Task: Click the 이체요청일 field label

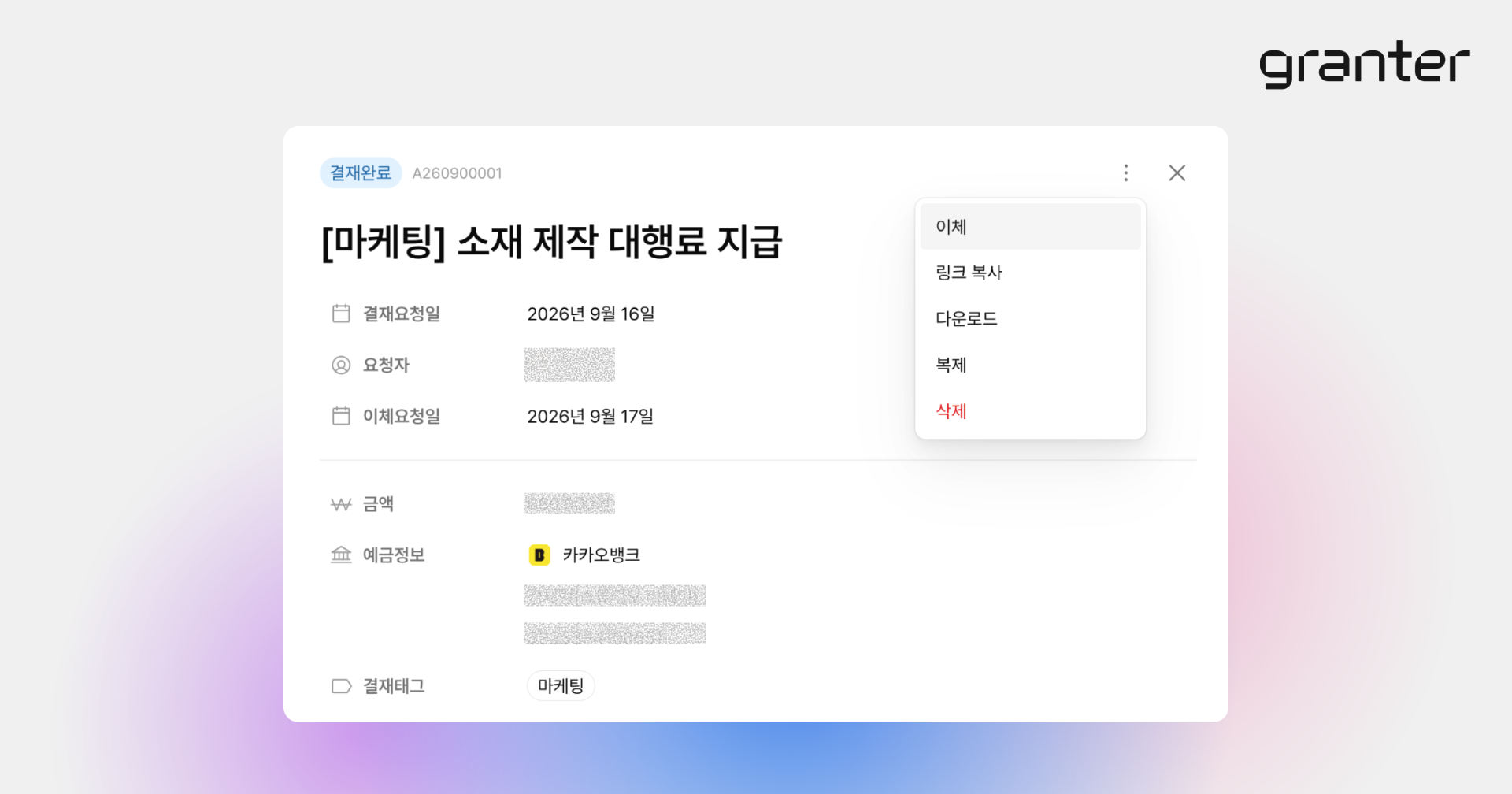Action: (402, 416)
